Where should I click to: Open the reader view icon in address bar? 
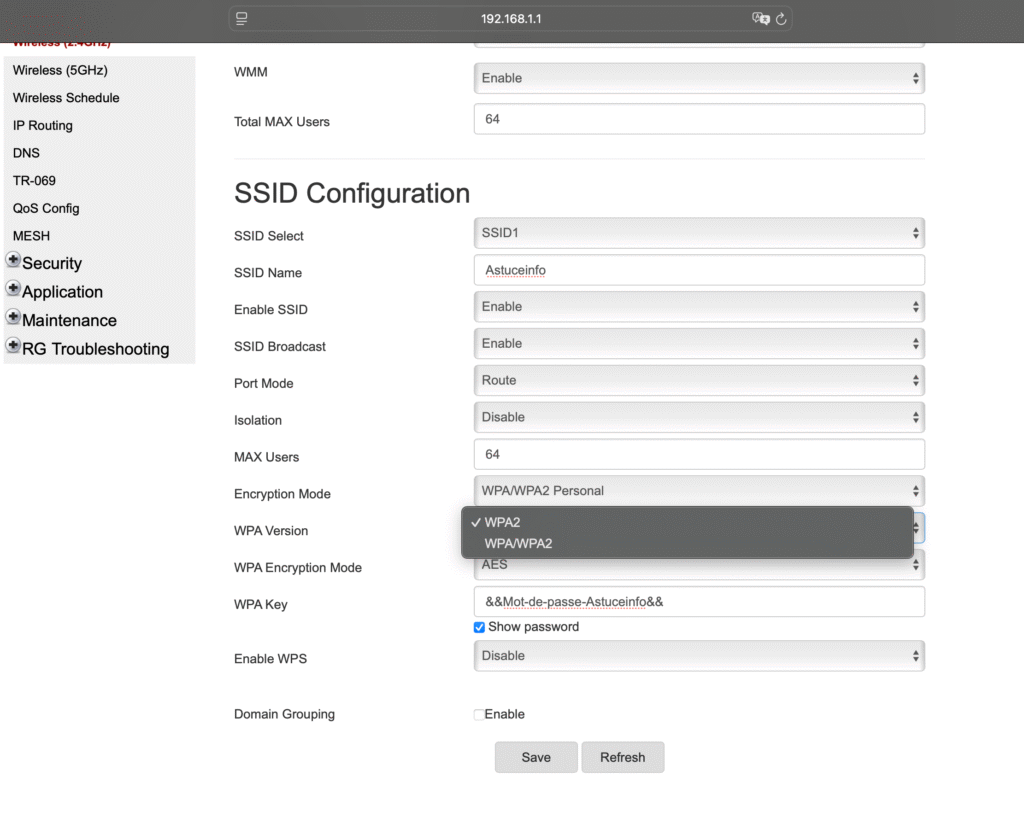(x=242, y=19)
